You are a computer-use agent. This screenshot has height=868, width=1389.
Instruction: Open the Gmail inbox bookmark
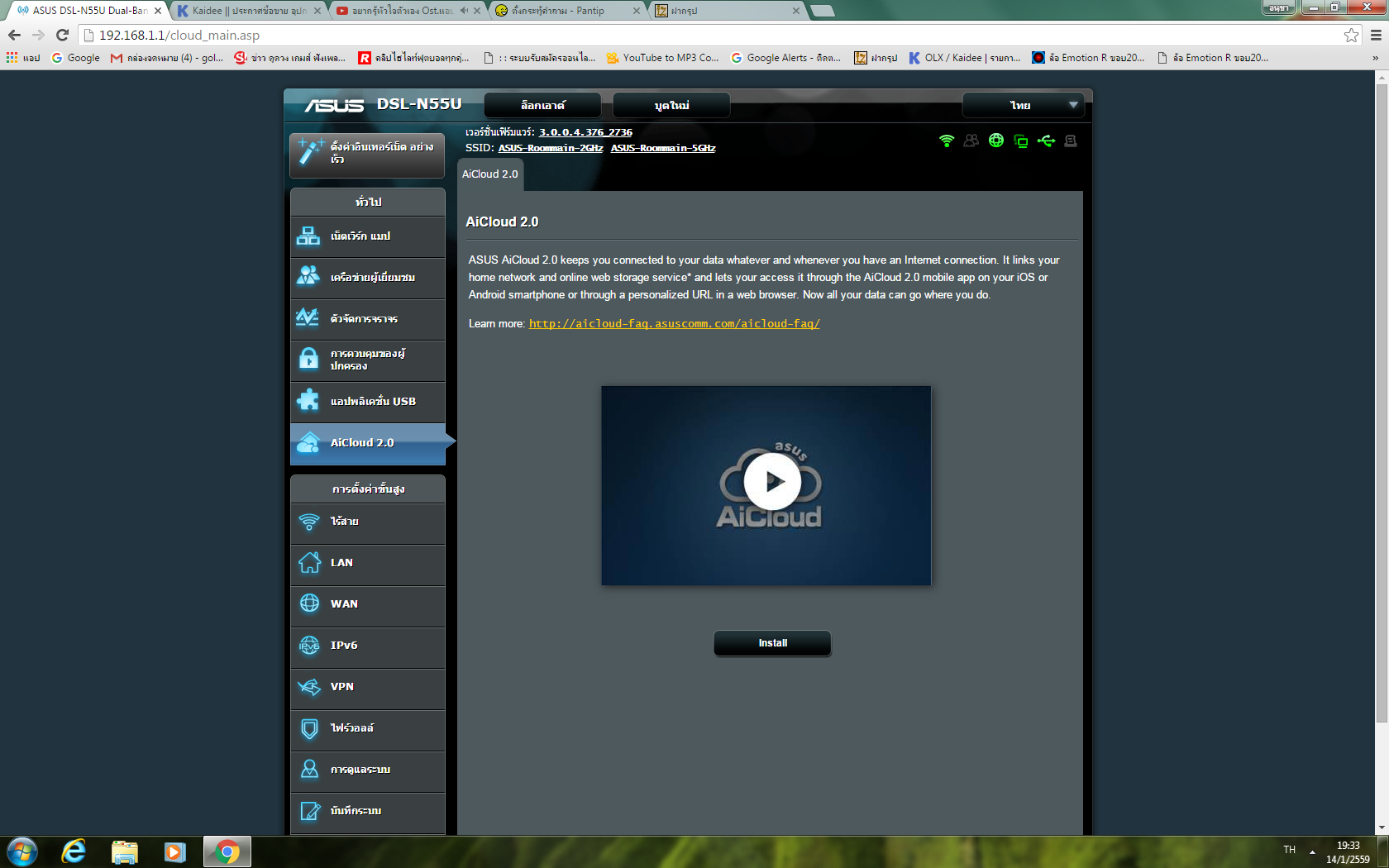tap(167, 58)
